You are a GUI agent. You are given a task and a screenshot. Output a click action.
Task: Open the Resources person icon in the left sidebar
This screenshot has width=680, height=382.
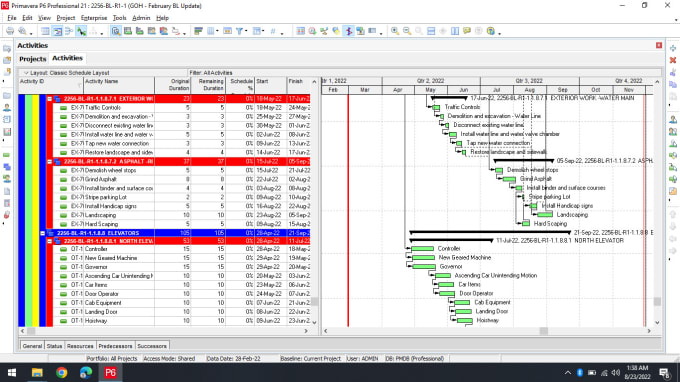click(x=7, y=108)
